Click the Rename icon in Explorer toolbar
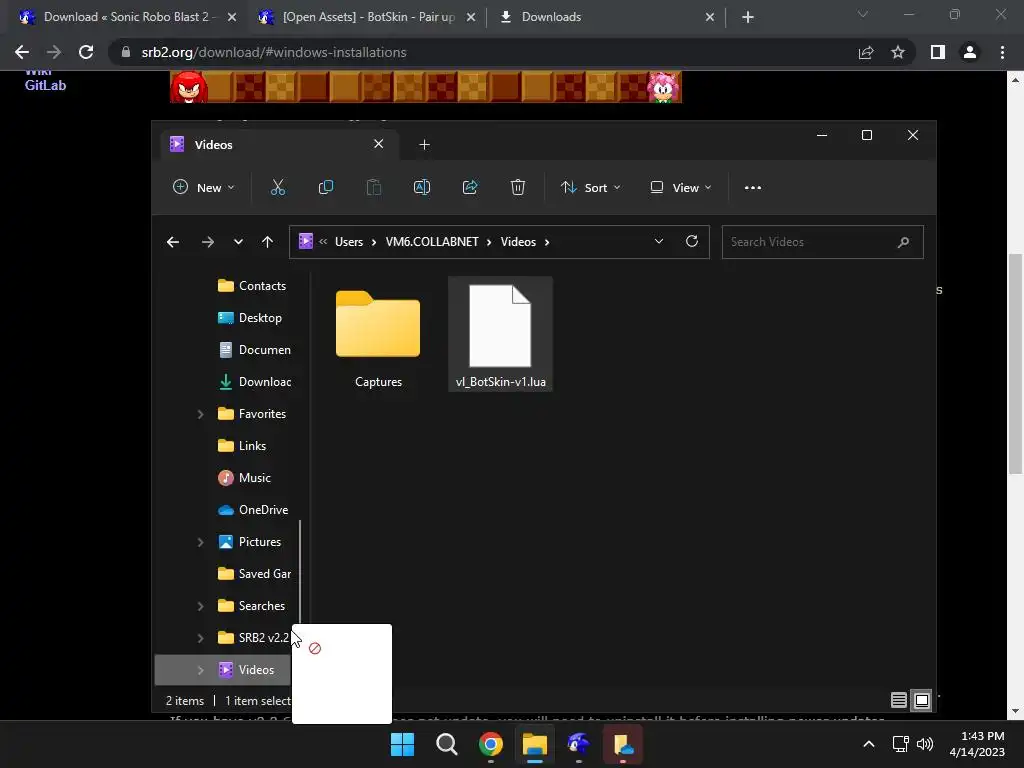 click(x=422, y=187)
